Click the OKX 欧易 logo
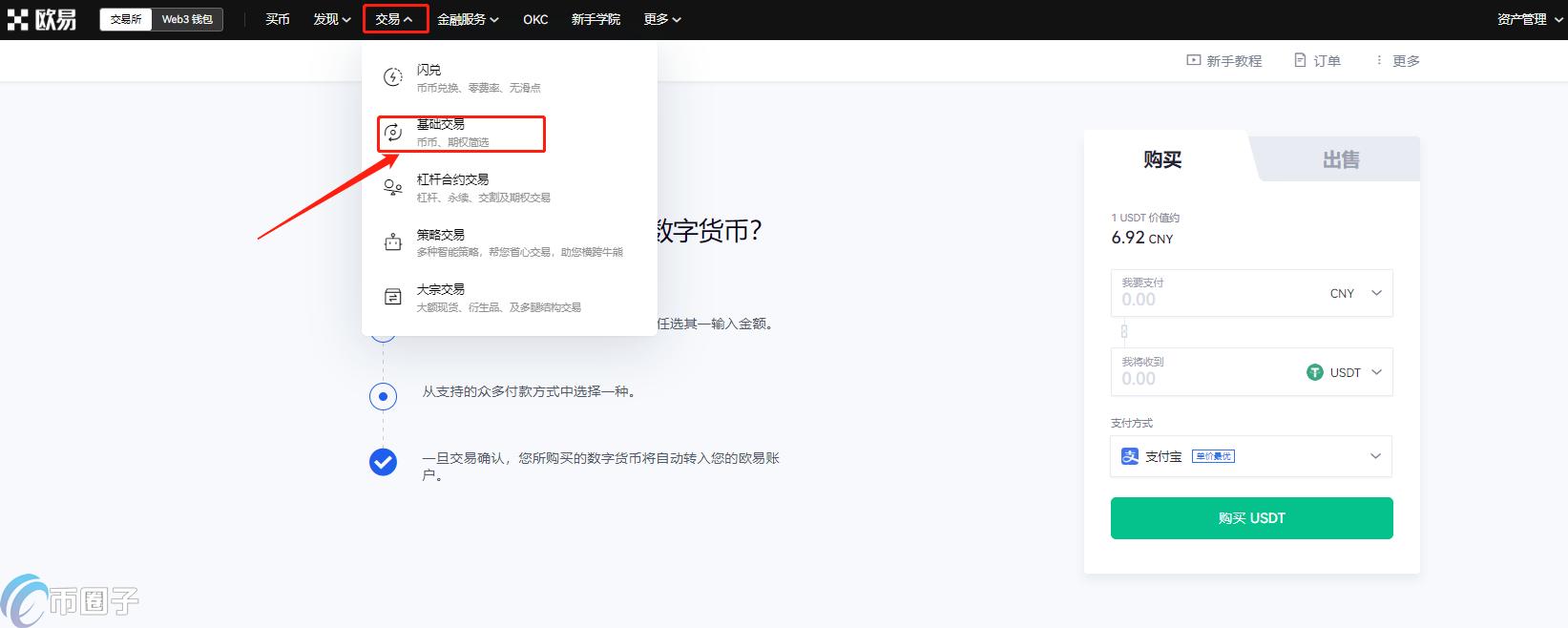Viewport: 1568px width, 628px height. click(42, 19)
